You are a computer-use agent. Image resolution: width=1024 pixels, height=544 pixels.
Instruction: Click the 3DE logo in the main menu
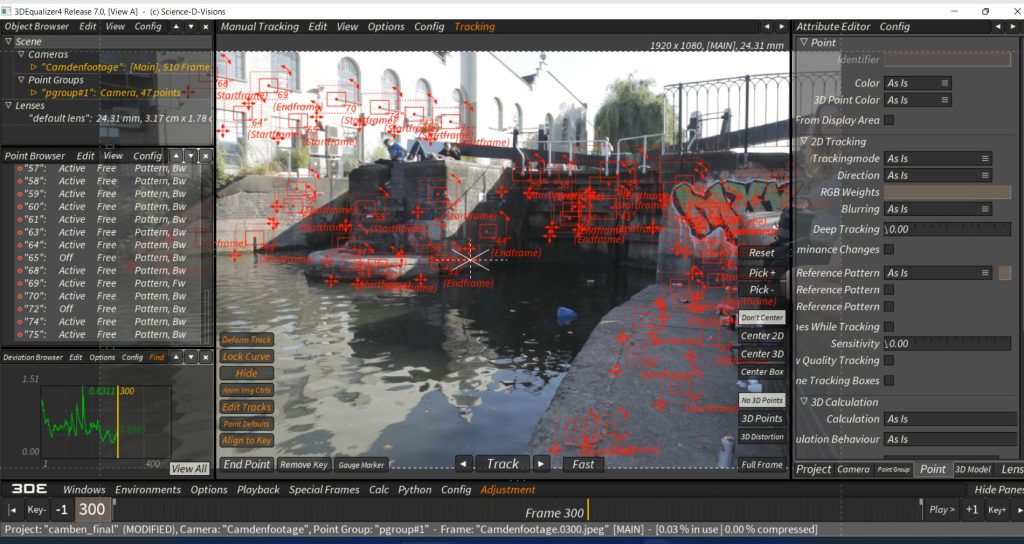coord(29,489)
